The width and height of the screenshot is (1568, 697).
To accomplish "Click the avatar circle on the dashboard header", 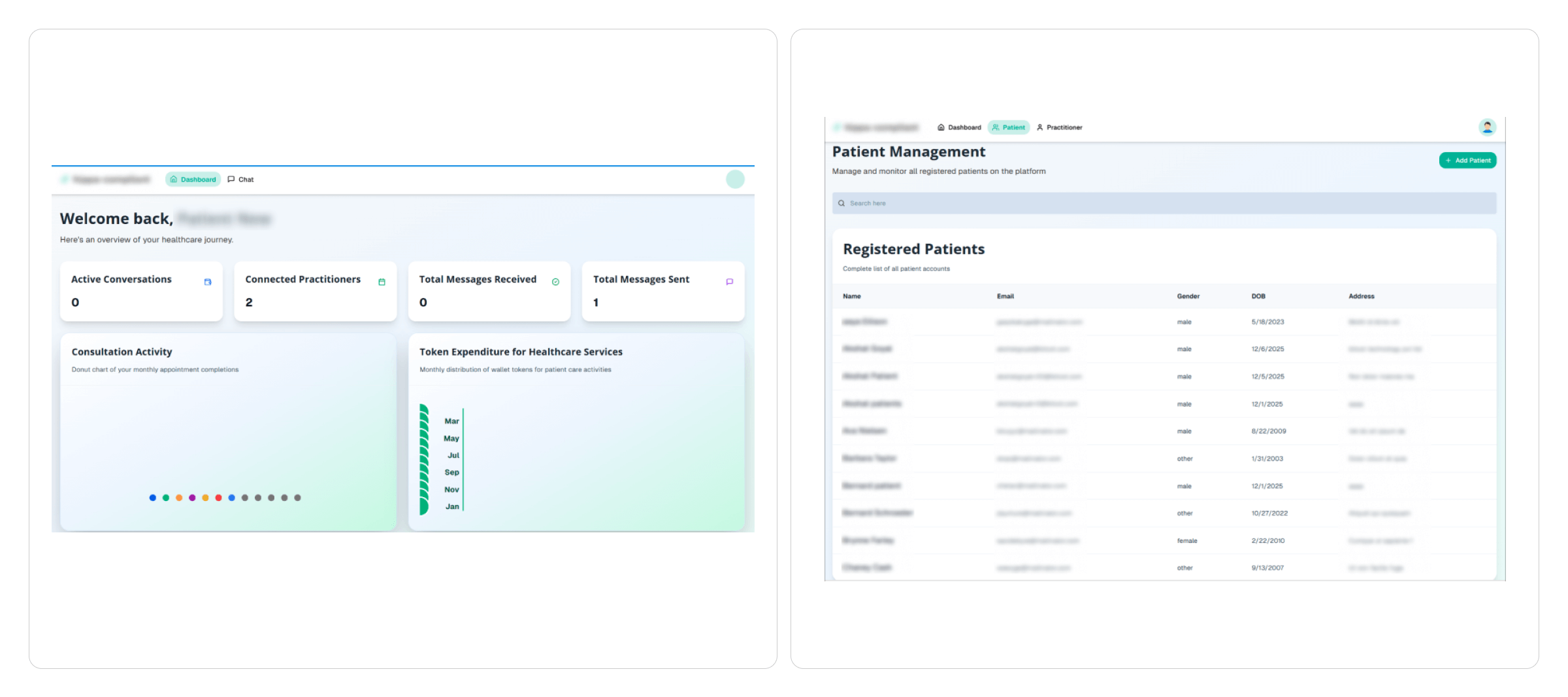I will 734,178.
